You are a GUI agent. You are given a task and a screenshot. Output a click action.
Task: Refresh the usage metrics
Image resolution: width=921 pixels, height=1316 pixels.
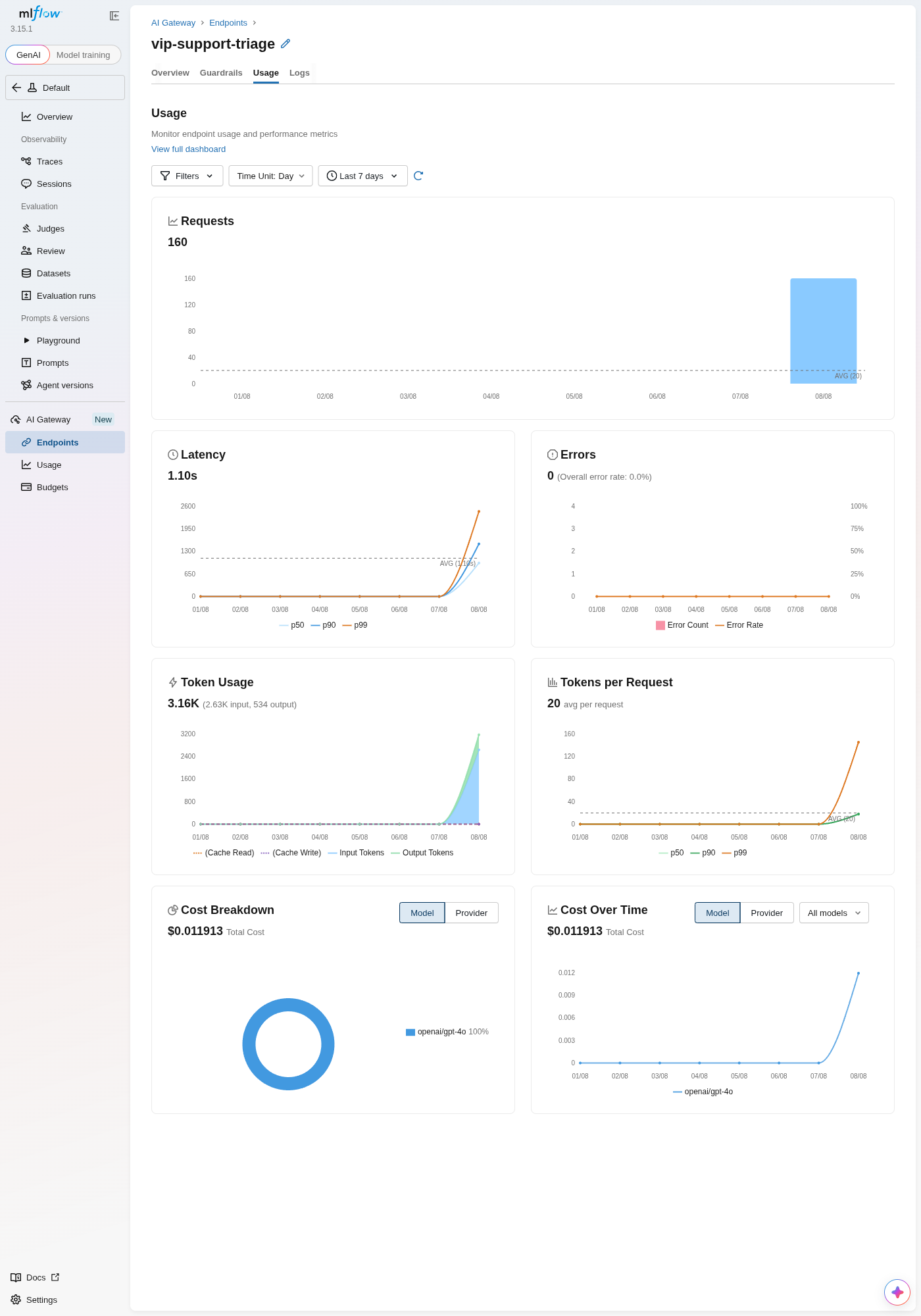(x=418, y=176)
